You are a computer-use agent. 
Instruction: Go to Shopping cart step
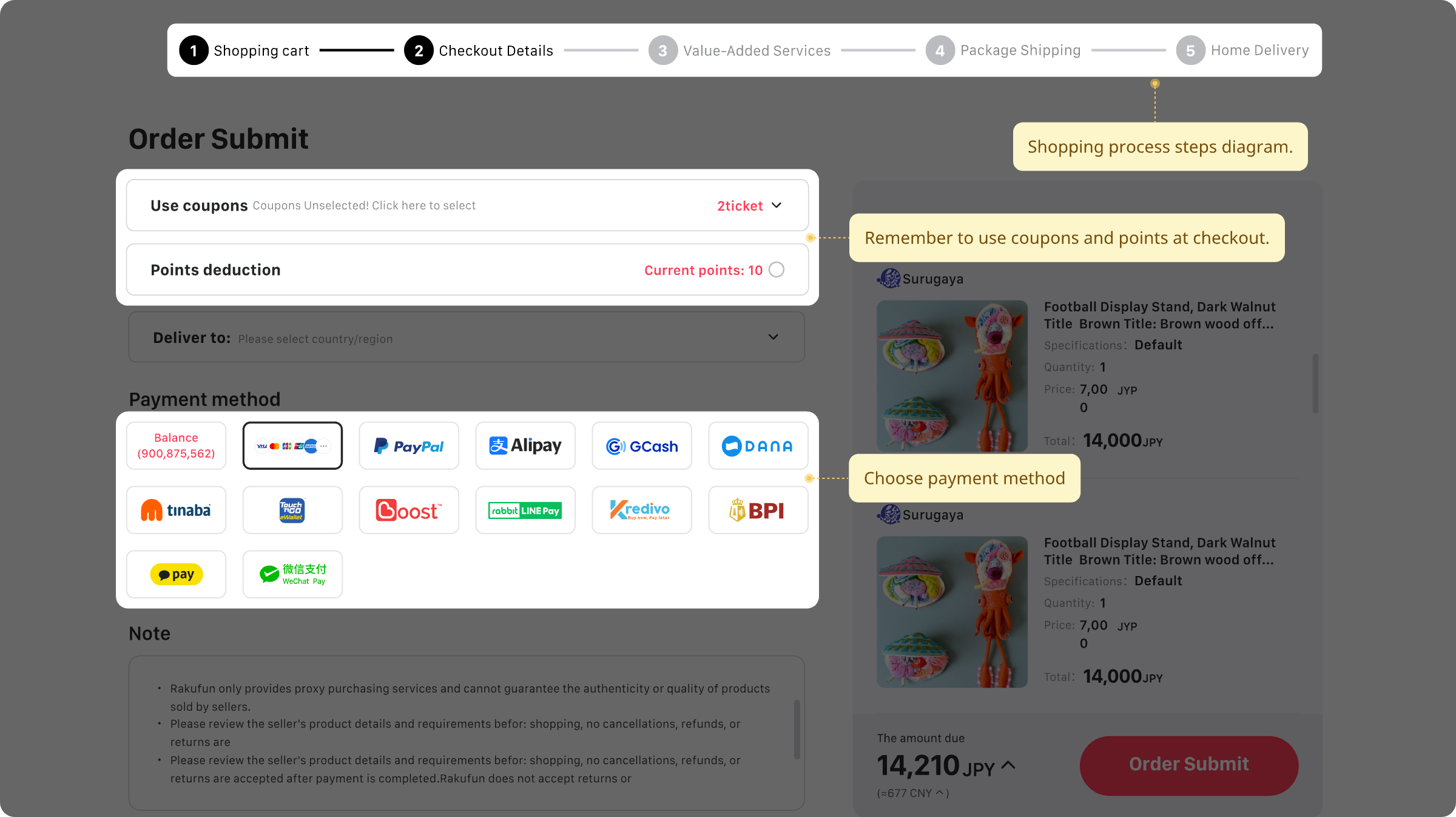point(244,50)
